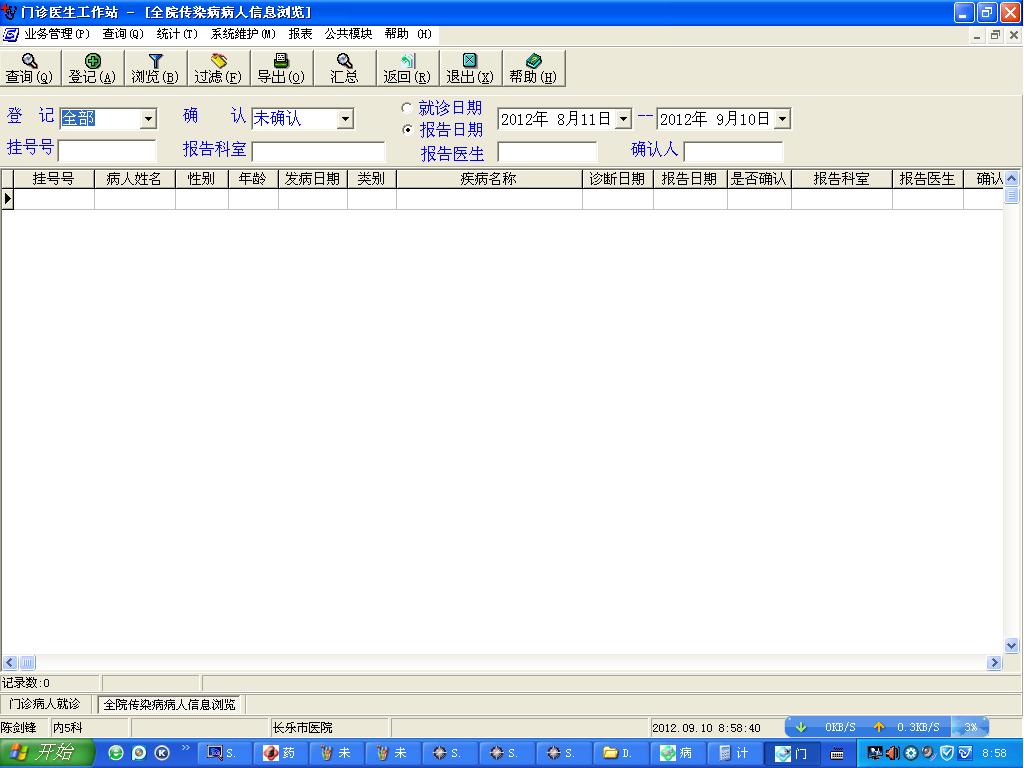Open the 查询(Q) menu
1024x768 pixels.
tap(123, 34)
